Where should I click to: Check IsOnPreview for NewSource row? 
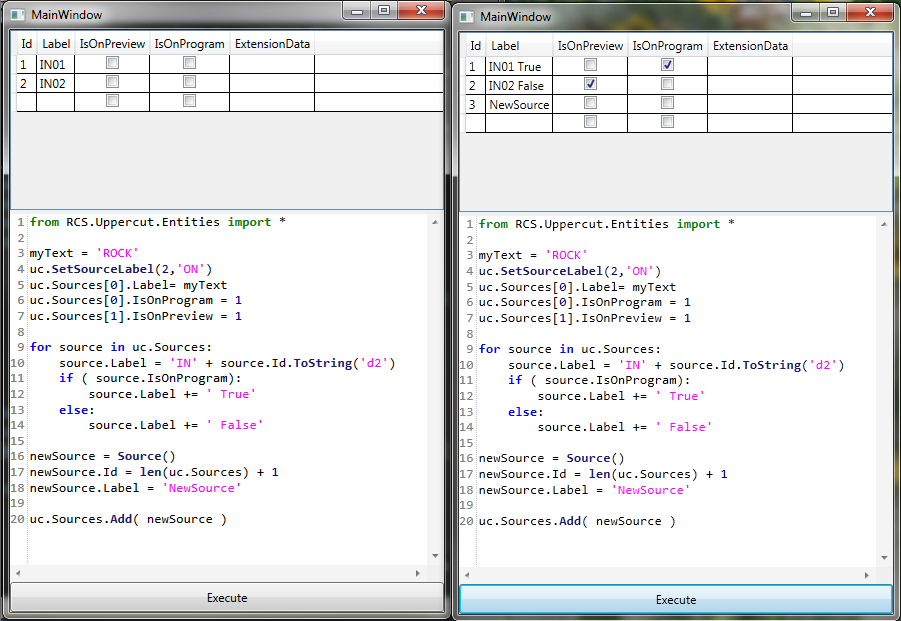pos(590,103)
